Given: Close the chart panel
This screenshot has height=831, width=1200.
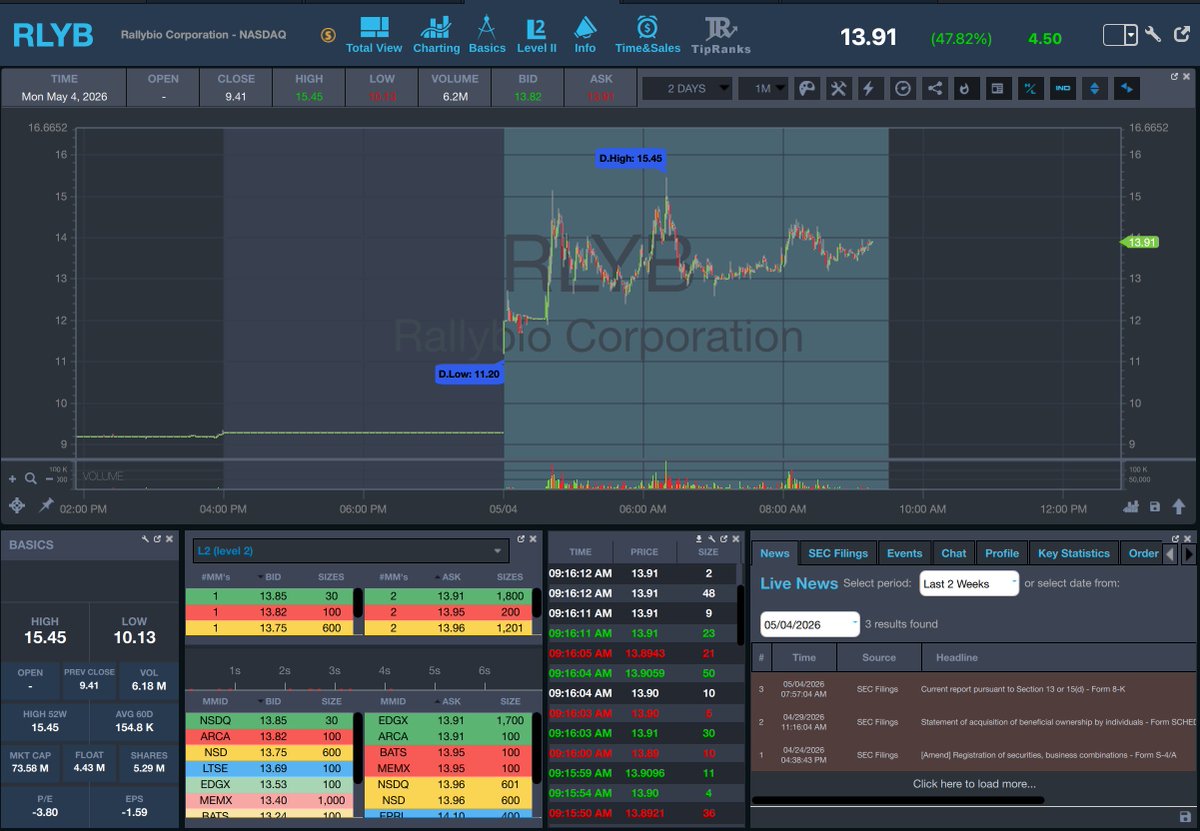Looking at the screenshot, I should click(x=1188, y=76).
